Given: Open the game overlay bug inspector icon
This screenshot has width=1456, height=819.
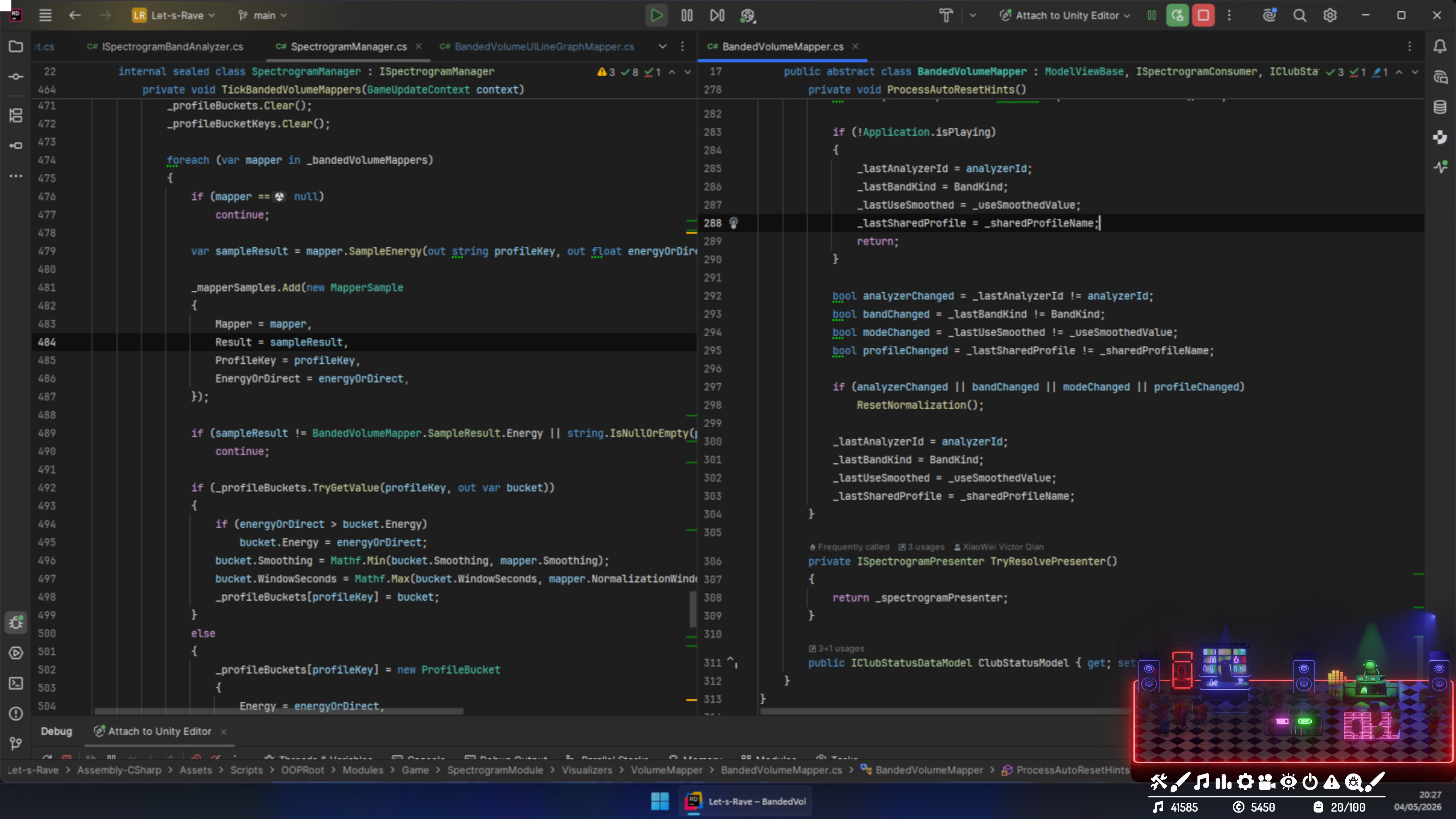Looking at the screenshot, I should click(1353, 782).
